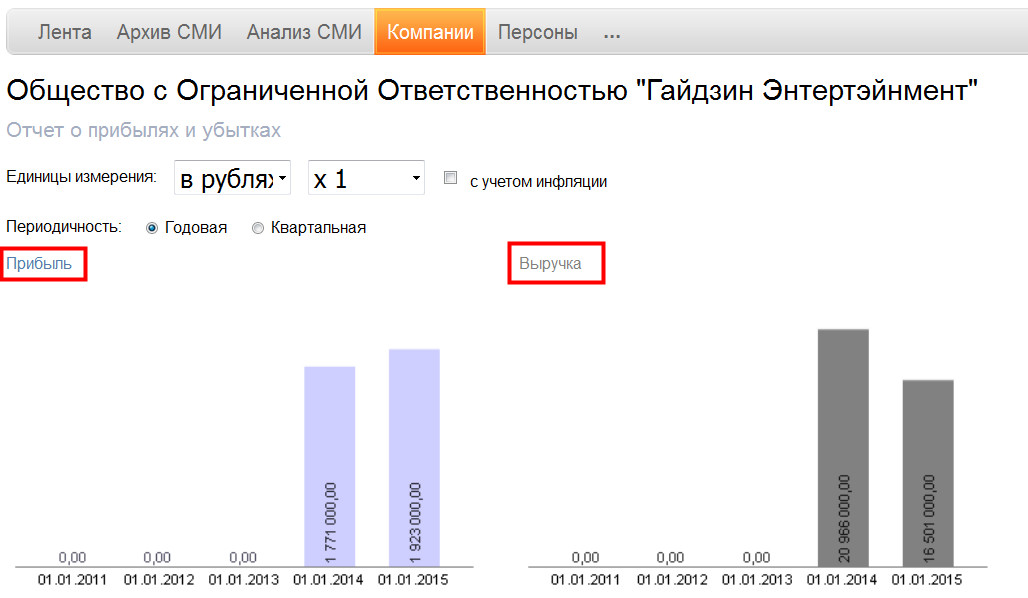The width and height of the screenshot is (1028, 598).
Task: Open the Лента tab
Action: click(64, 31)
